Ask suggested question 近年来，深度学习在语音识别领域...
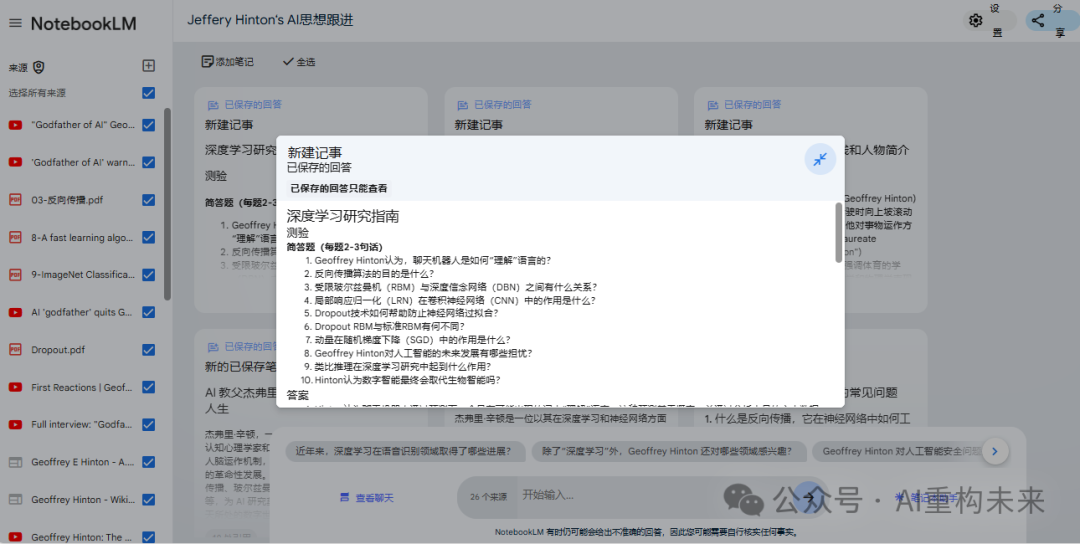1080x544 pixels. point(404,452)
